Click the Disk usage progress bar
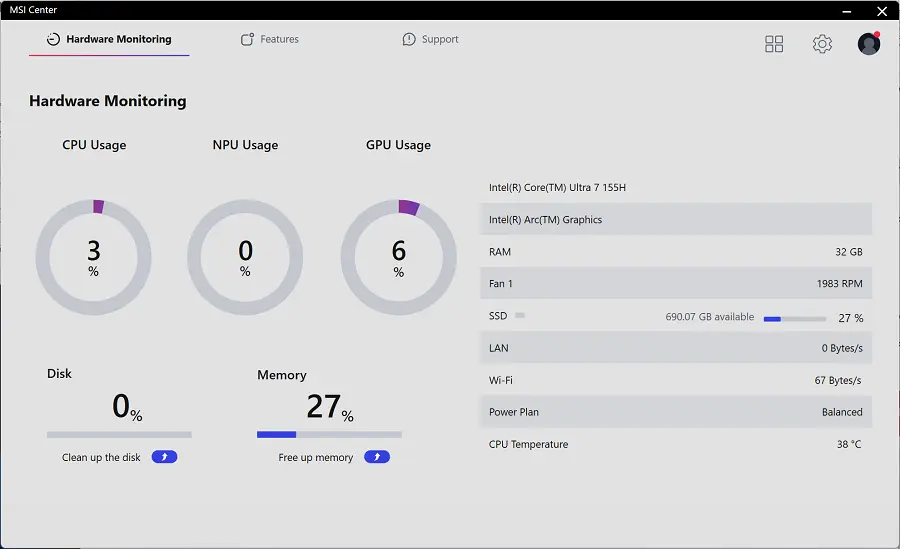Screen dimensions: 900x549 tap(119, 435)
